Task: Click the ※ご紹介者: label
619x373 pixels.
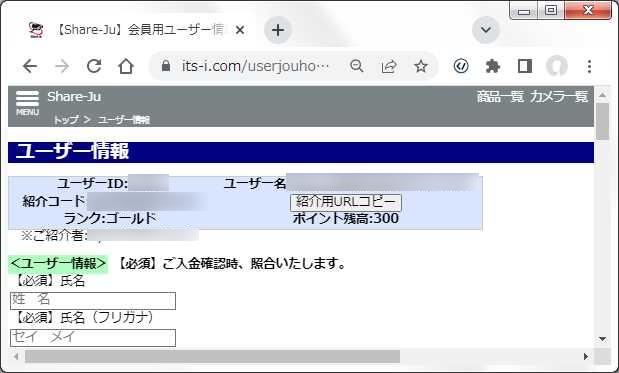Action: (x=54, y=236)
